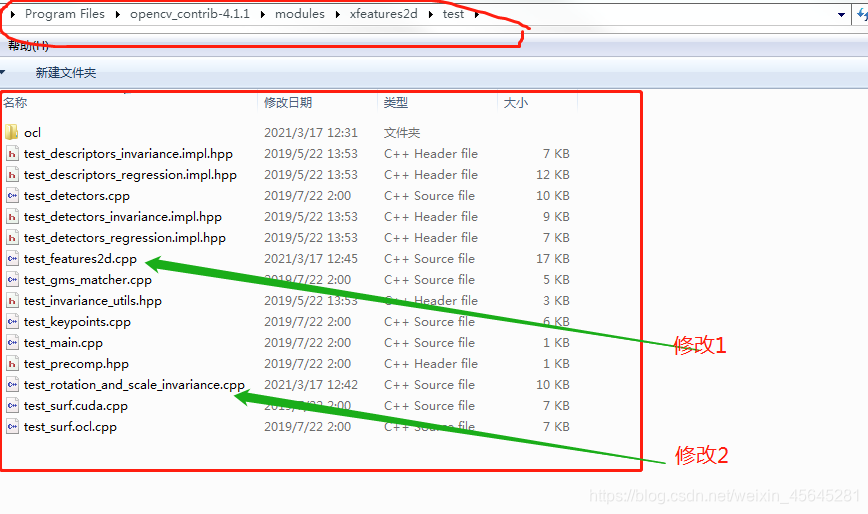Select the test_surf.ocl.cpp source file icon
The height and width of the screenshot is (514, 868).
(x=12, y=427)
